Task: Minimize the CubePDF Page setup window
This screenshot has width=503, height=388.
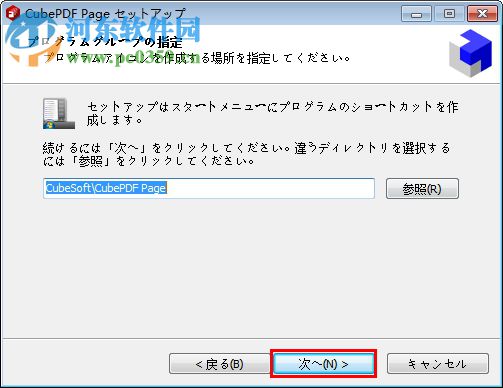Action: click(x=416, y=14)
